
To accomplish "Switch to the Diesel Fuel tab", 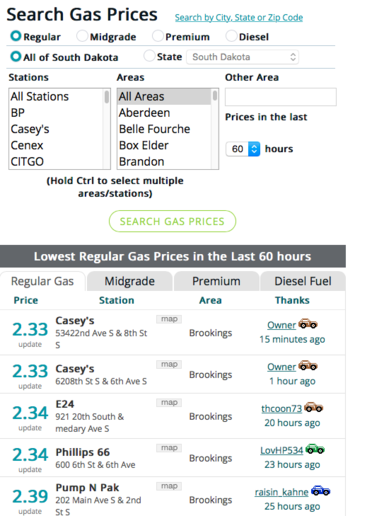I will click(303, 281).
